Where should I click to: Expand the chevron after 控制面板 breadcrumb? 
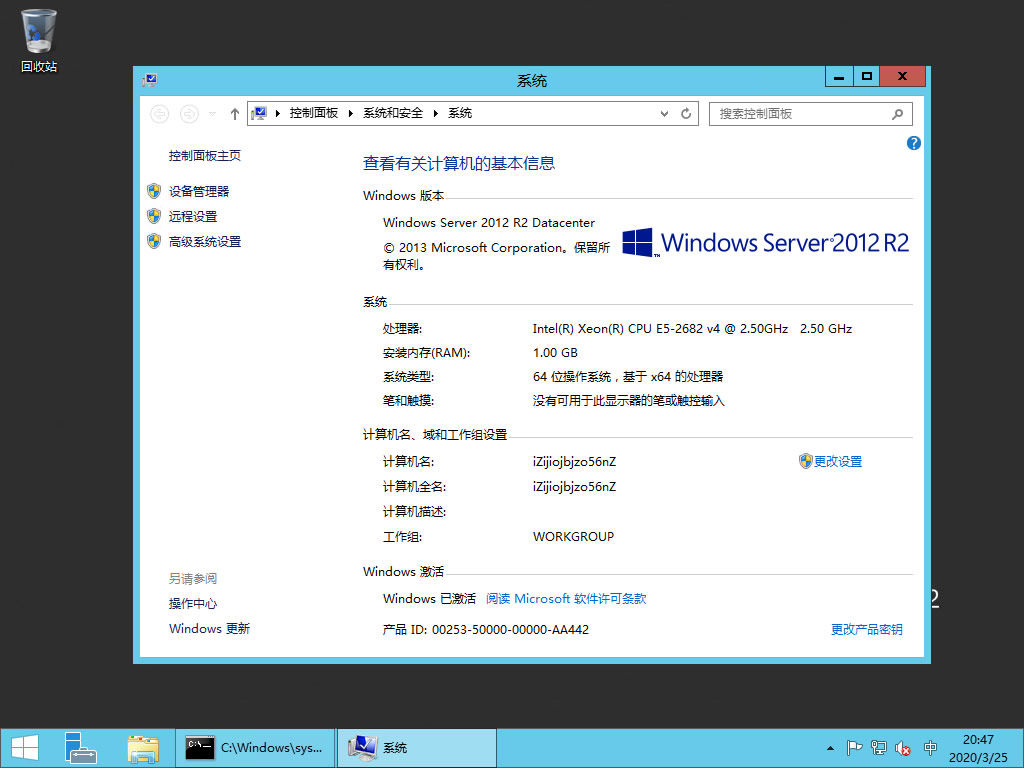coord(351,114)
